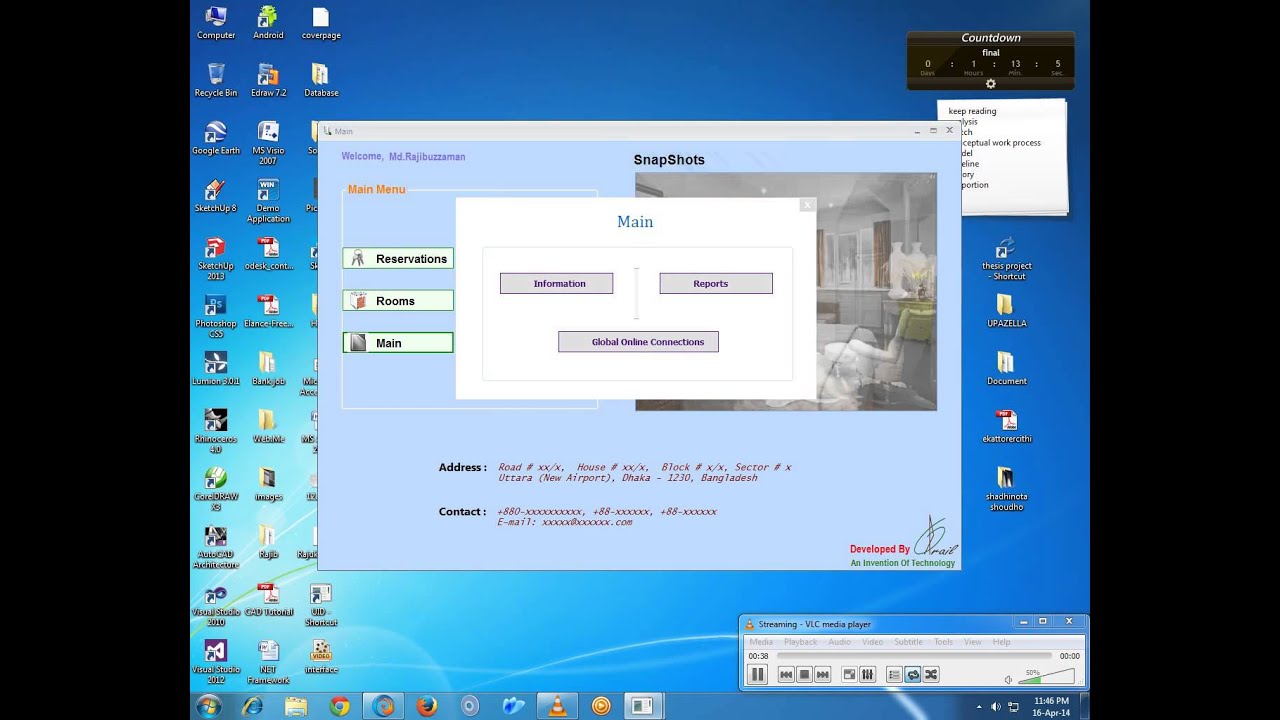The image size is (1280, 720).
Task: Select the ekattorercithi PDF icon
Action: (x=1007, y=428)
